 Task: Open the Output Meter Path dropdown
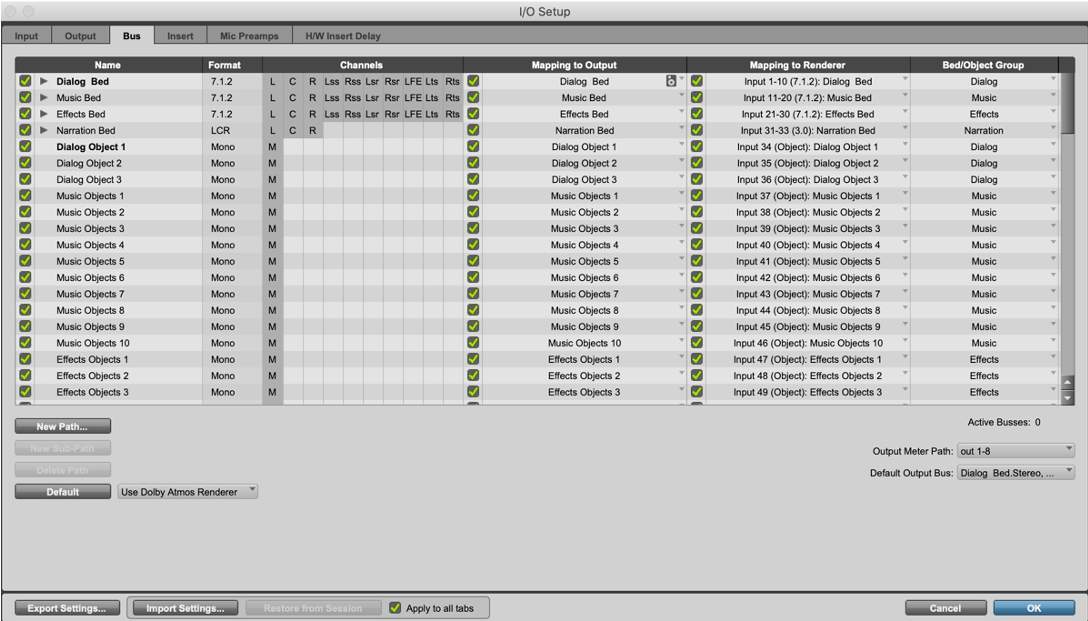point(1015,451)
